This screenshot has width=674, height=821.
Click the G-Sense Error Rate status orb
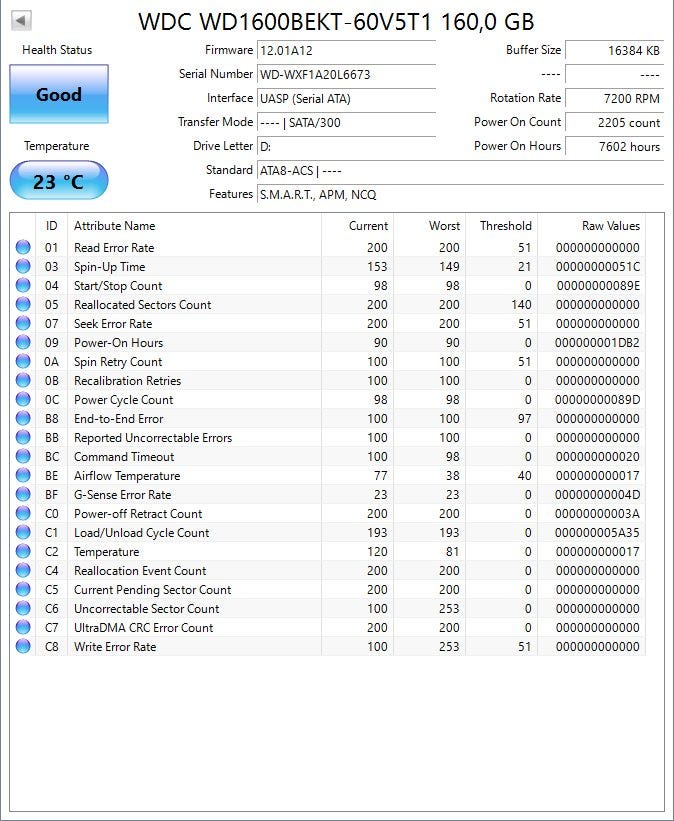tap(23, 495)
